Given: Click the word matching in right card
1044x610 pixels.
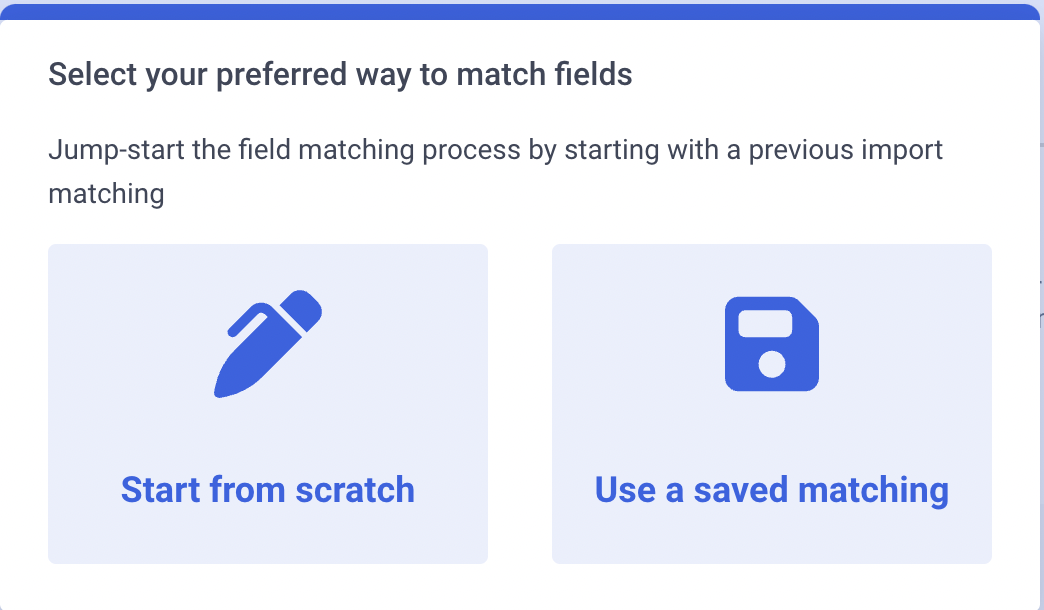Looking at the screenshot, I should (x=874, y=491).
